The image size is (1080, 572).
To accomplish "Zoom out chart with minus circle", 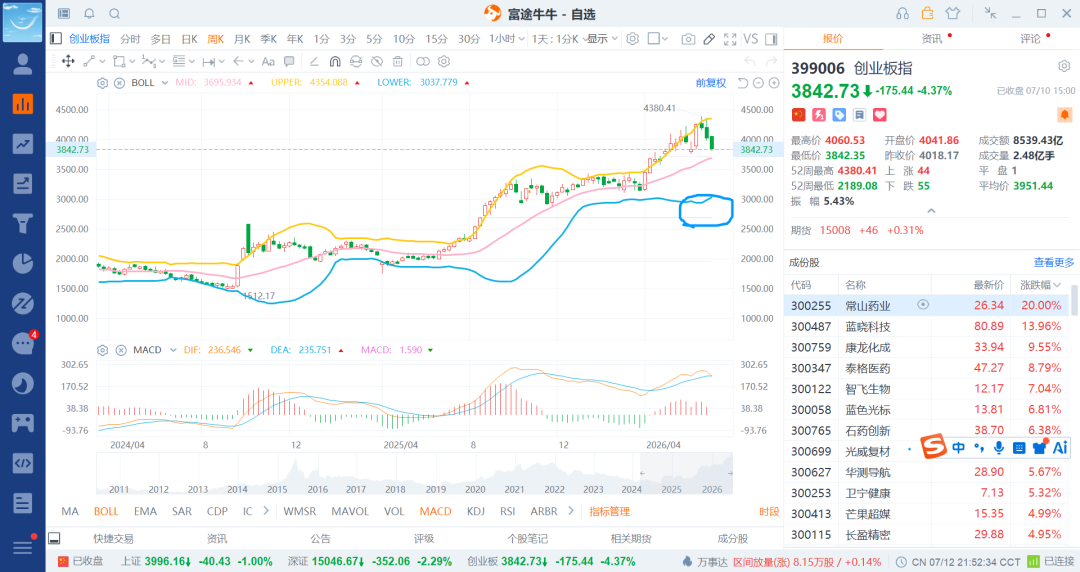I will (x=758, y=83).
